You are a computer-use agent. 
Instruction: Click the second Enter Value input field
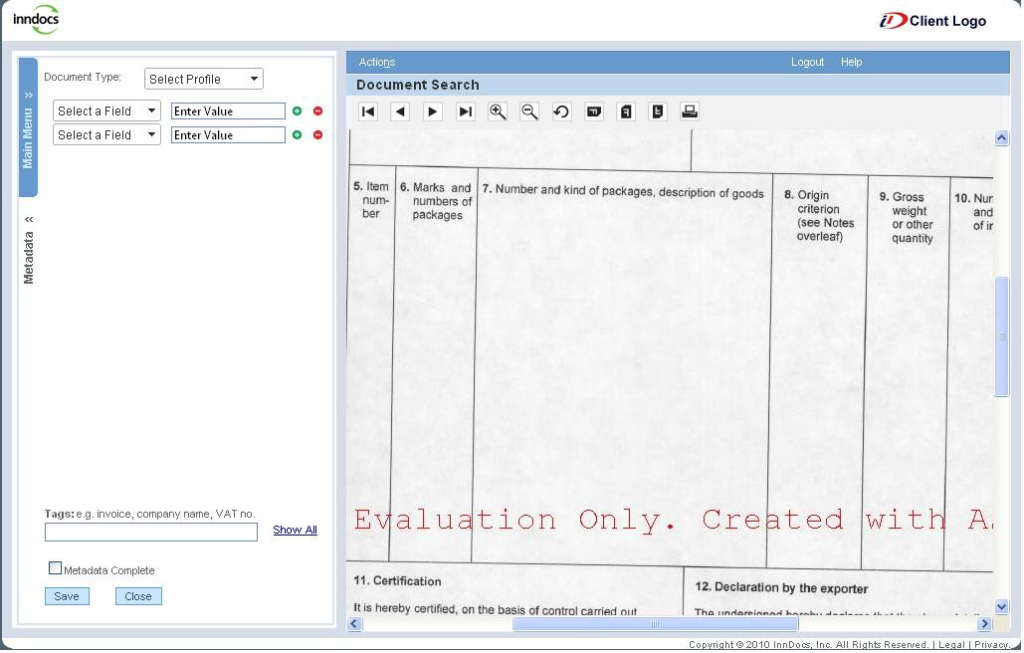228,135
